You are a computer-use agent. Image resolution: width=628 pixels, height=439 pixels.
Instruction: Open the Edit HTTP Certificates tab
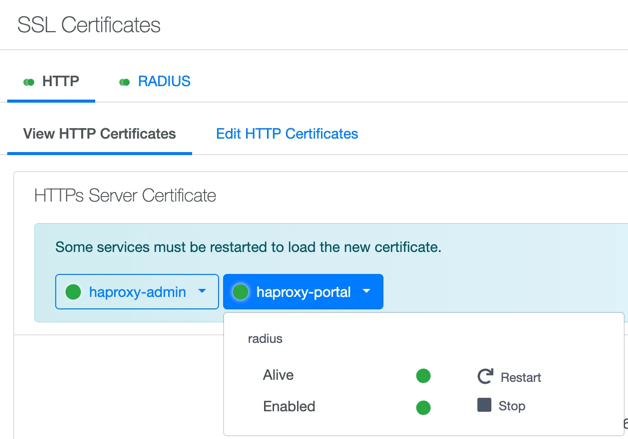(x=287, y=134)
